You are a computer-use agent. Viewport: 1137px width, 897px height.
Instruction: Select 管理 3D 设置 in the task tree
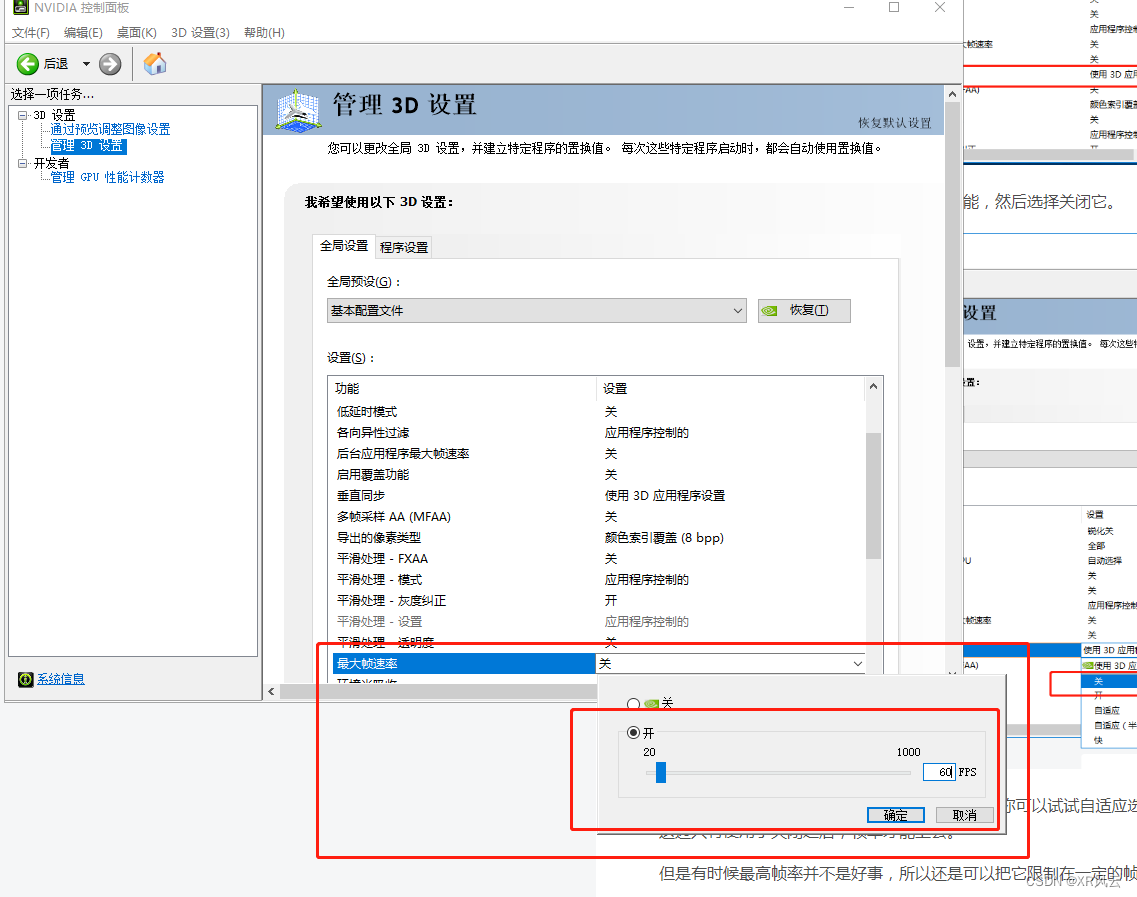[88, 146]
